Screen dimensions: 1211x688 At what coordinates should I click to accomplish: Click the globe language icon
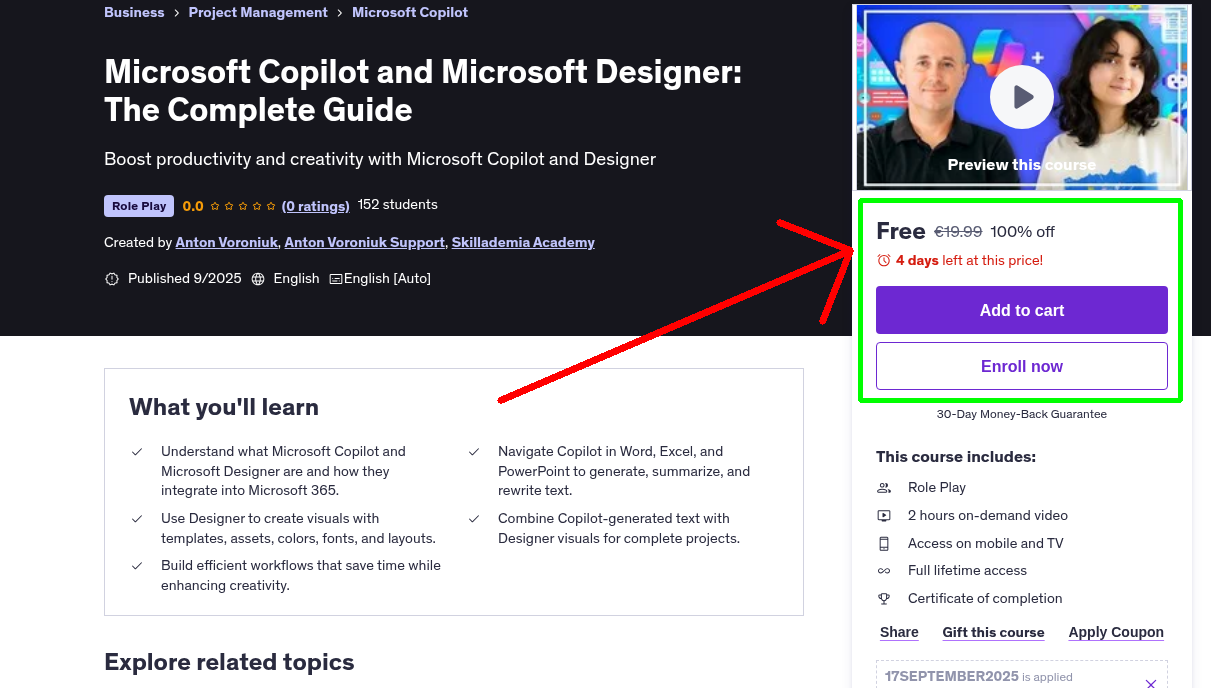pyautogui.click(x=258, y=279)
